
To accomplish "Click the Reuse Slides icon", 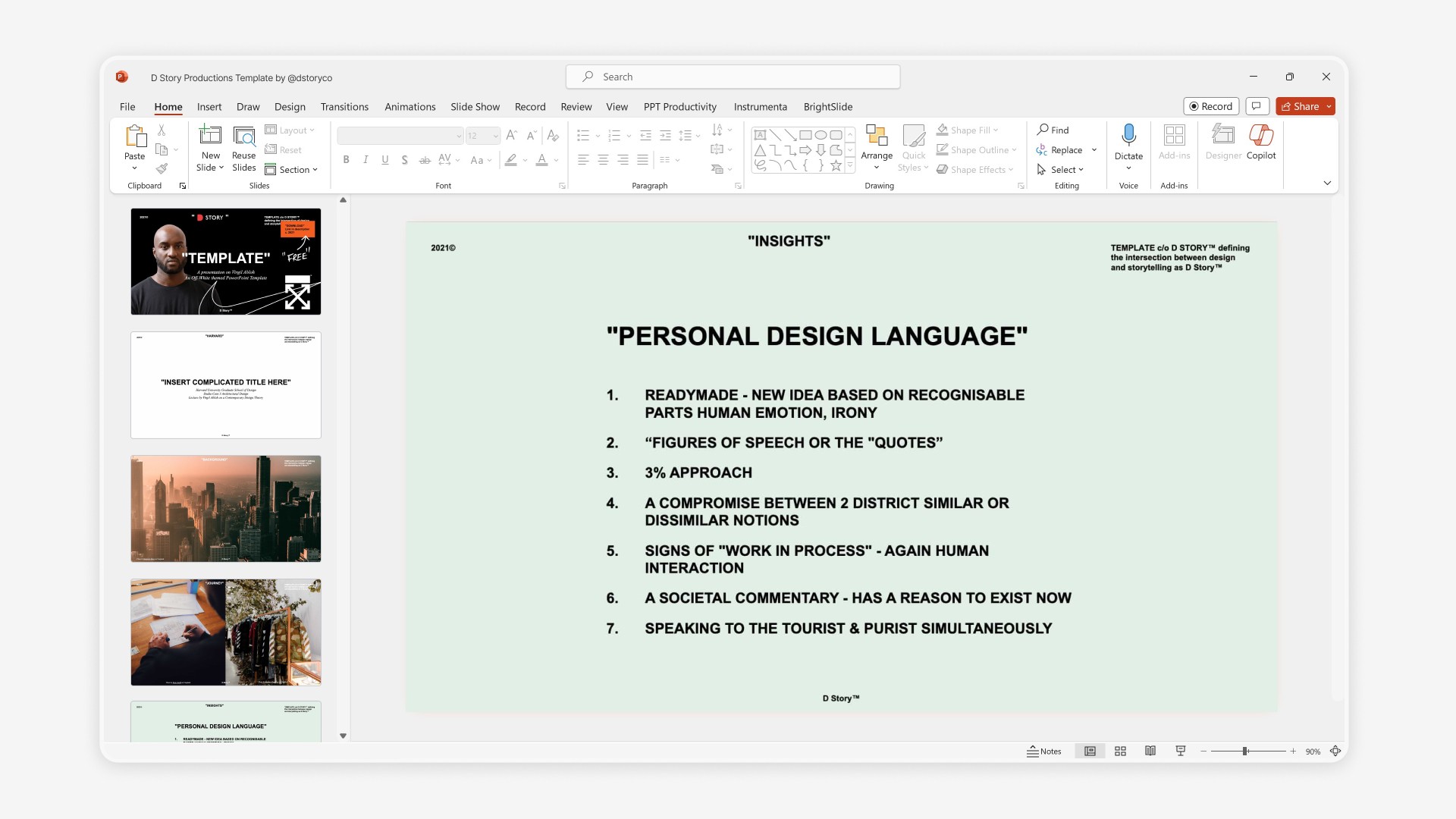I will [243, 136].
